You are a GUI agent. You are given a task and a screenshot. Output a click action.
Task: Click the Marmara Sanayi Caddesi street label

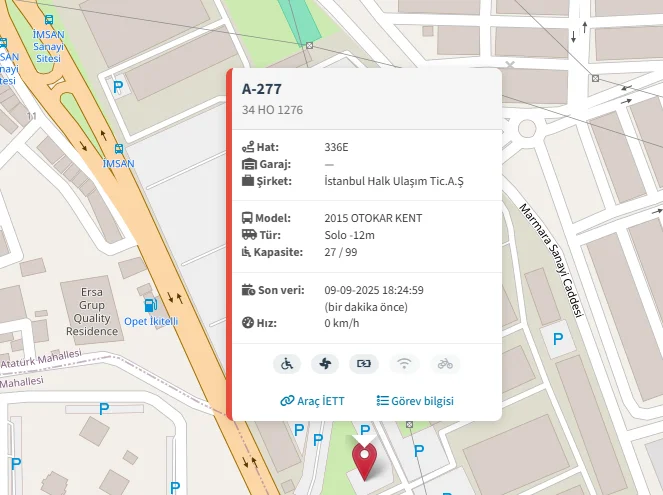(549, 260)
